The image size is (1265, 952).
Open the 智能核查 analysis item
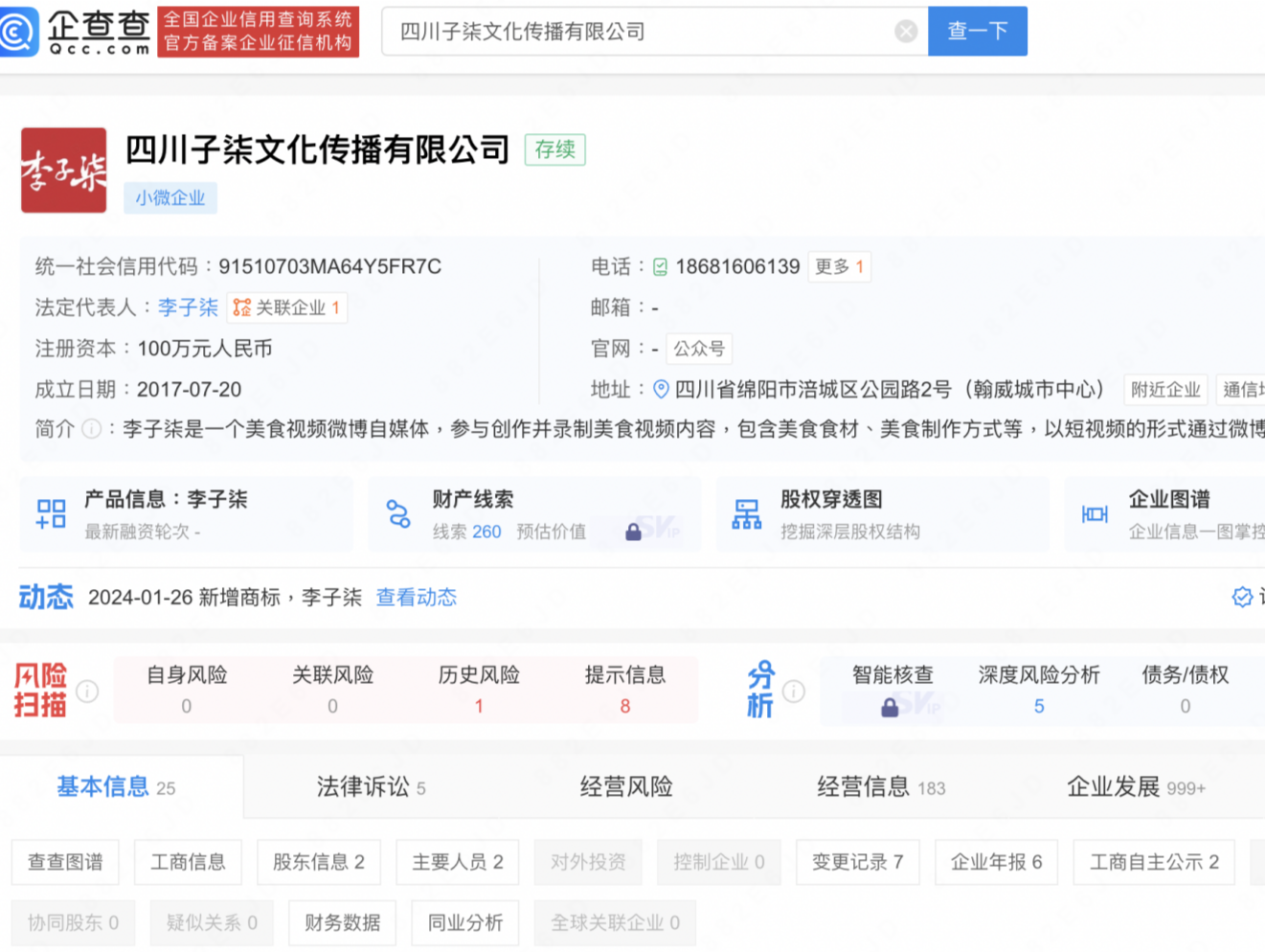[x=892, y=690]
